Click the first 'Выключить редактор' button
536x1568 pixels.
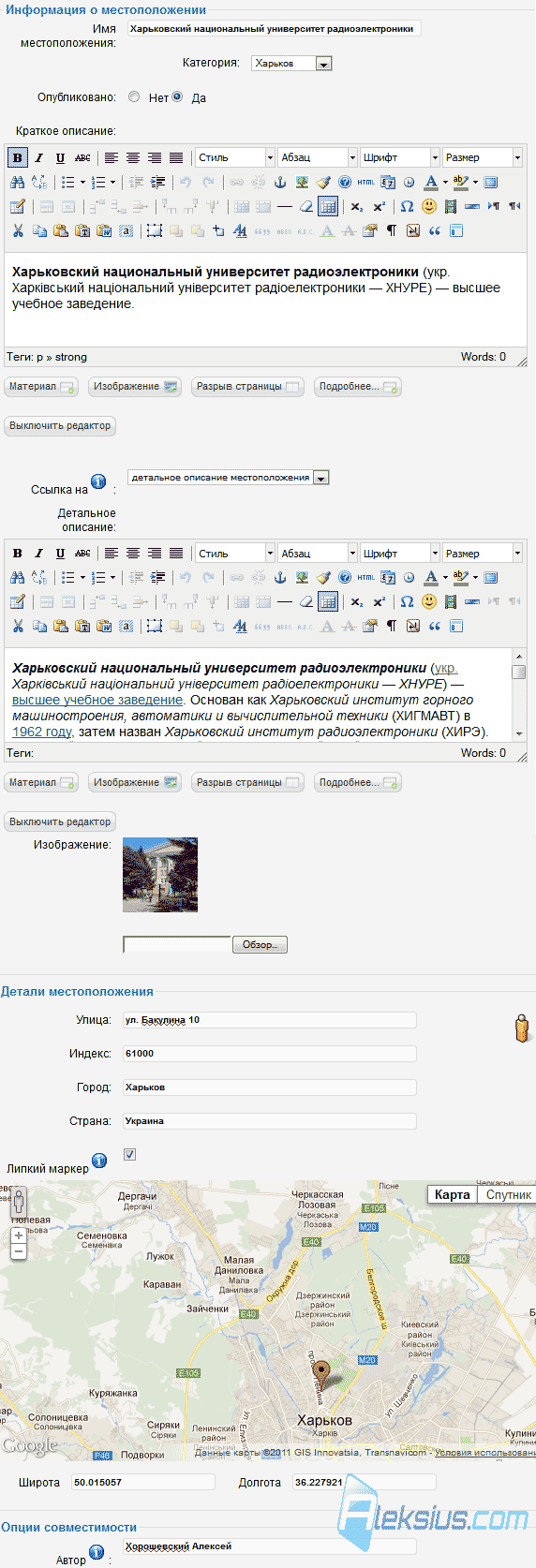pyautogui.click(x=60, y=426)
